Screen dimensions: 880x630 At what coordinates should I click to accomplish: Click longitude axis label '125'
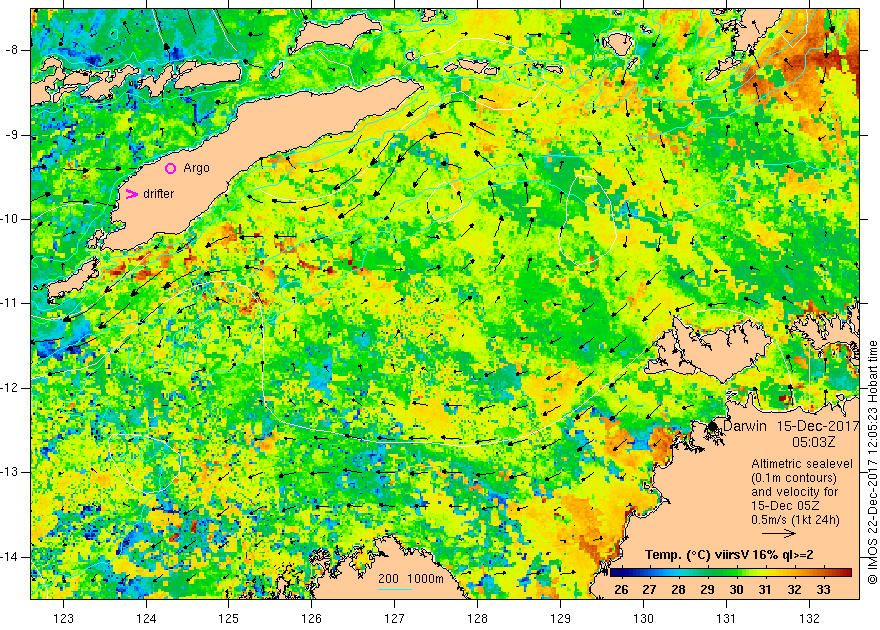(x=228, y=618)
